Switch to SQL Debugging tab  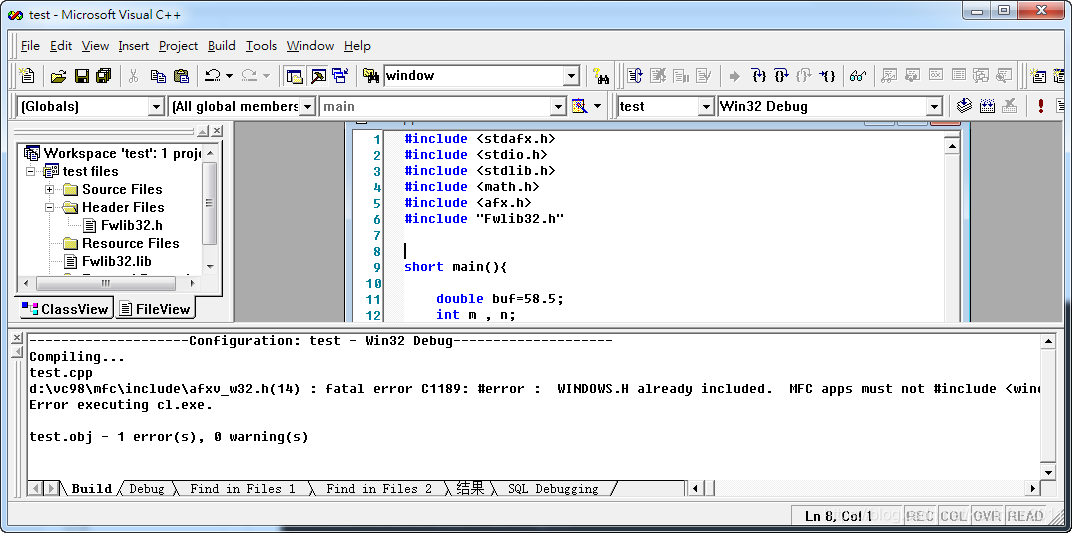tap(553, 489)
